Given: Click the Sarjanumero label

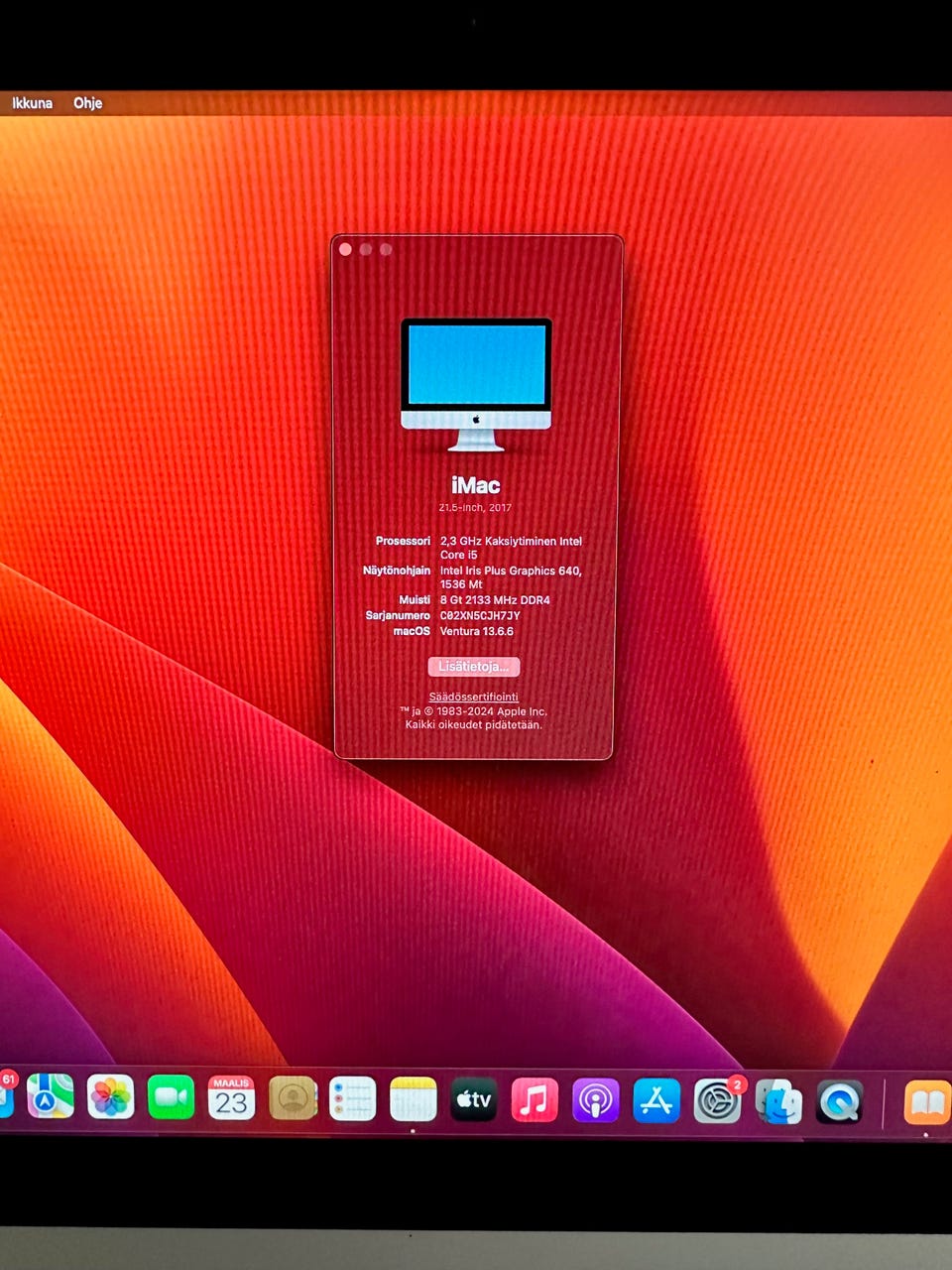Looking at the screenshot, I should click(398, 615).
